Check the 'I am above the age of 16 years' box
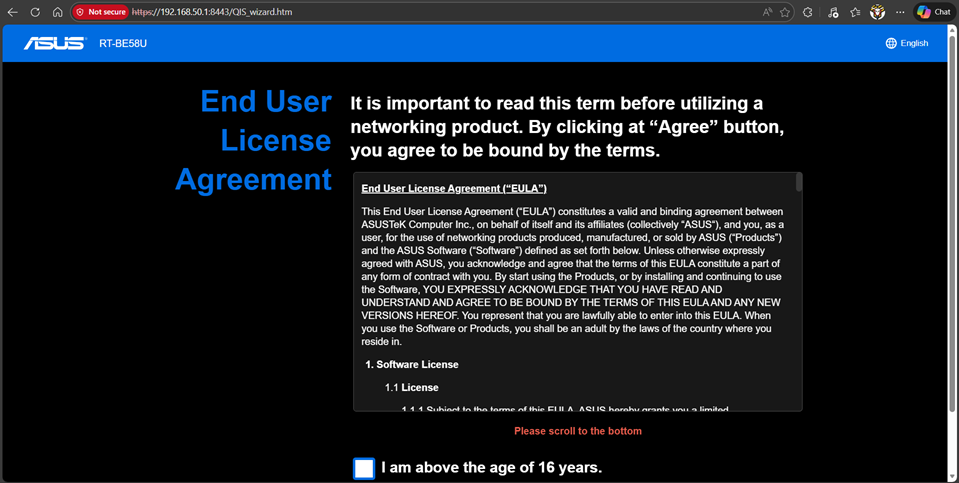The height and width of the screenshot is (483, 959). (364, 468)
